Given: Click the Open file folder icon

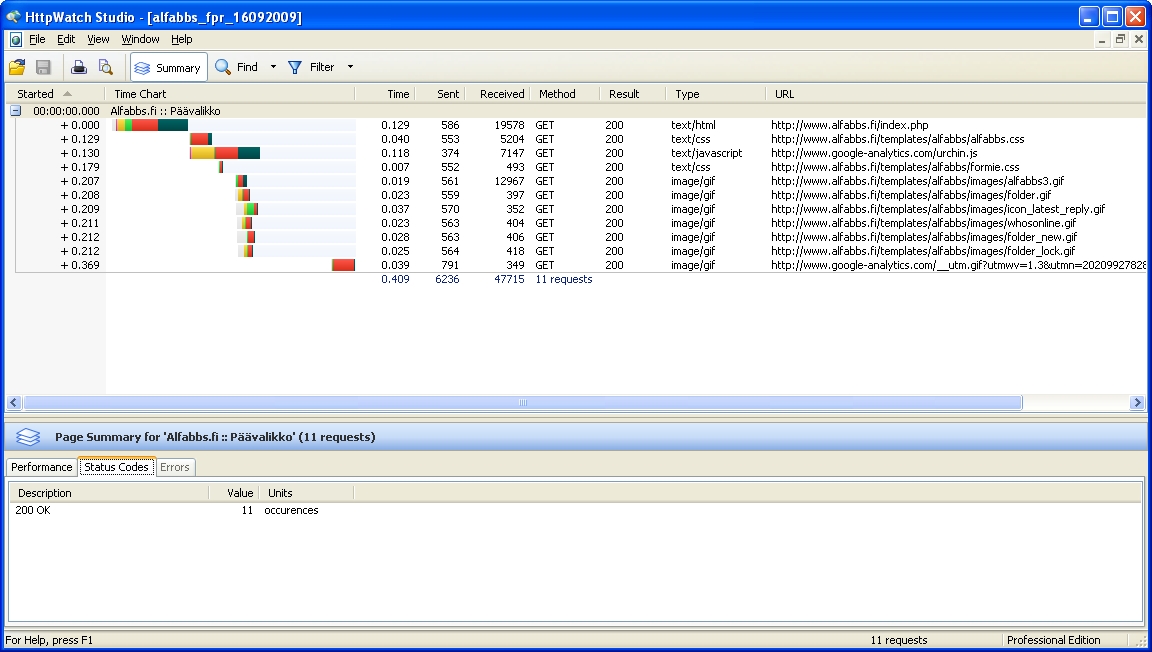Looking at the screenshot, I should [17, 67].
